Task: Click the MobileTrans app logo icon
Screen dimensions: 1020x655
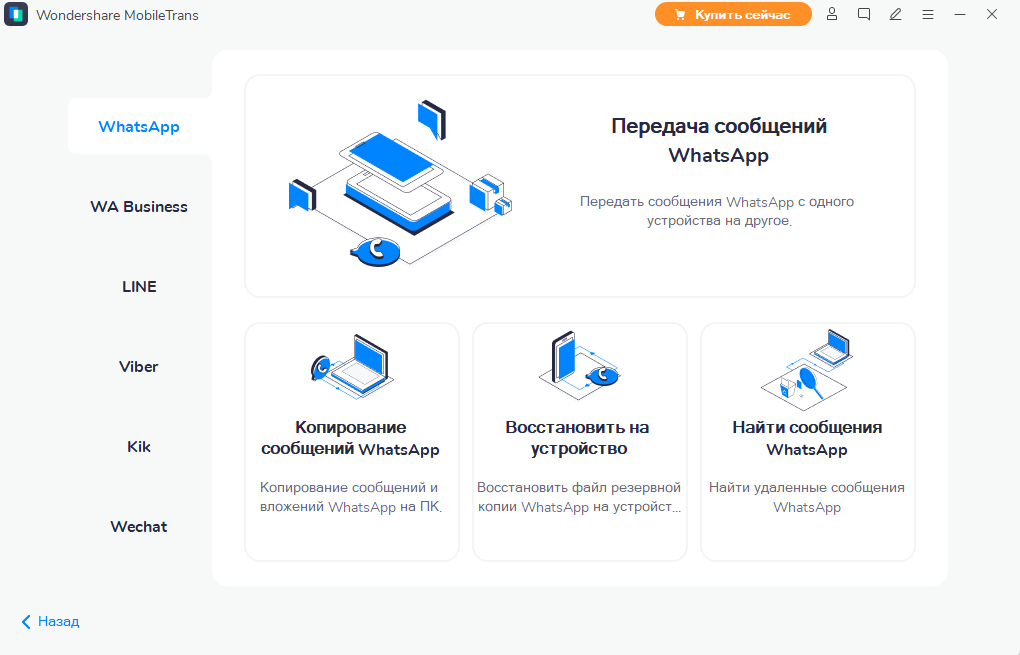Action: [x=16, y=14]
